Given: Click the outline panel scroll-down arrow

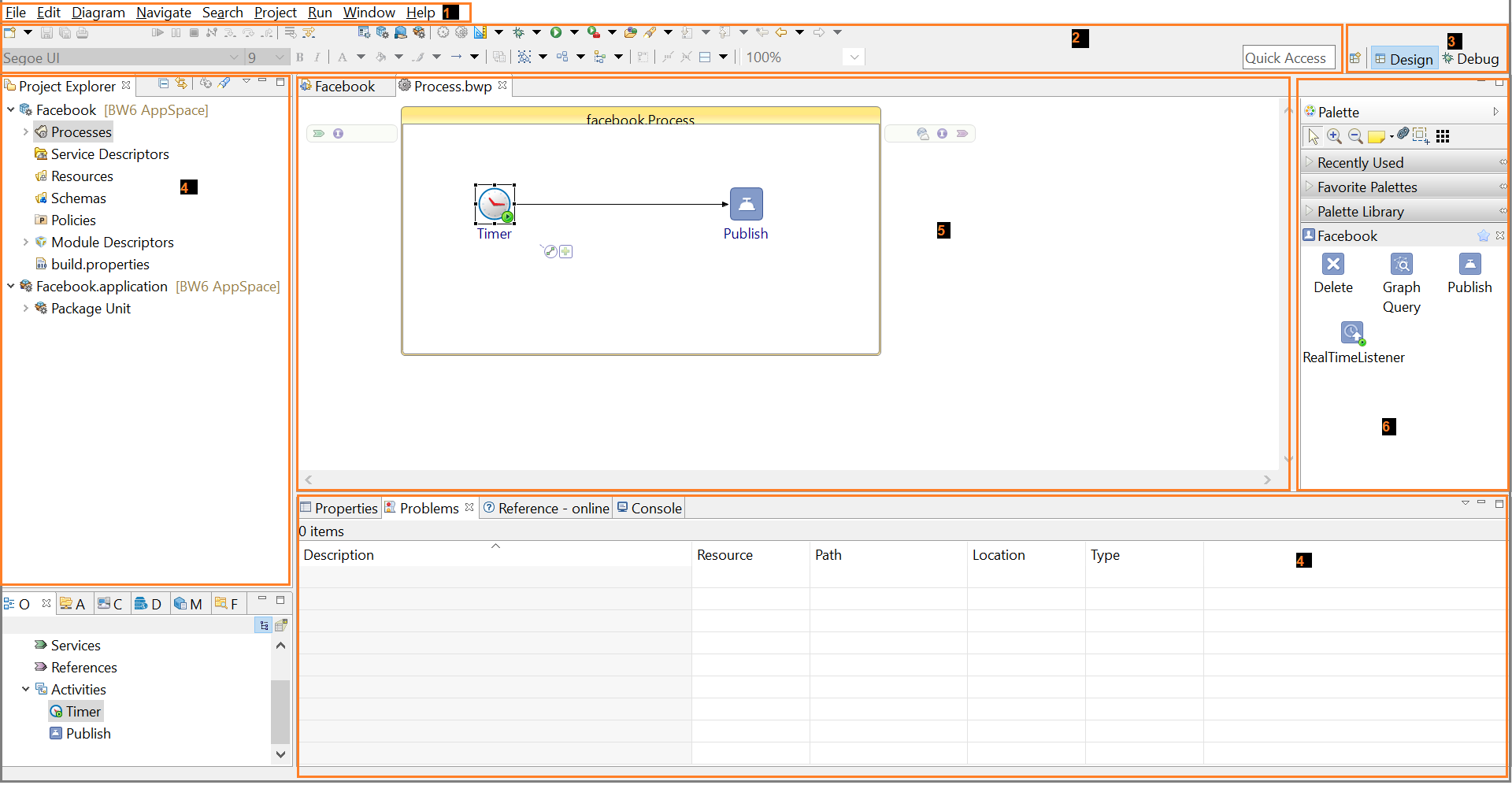Looking at the screenshot, I should click(x=280, y=754).
